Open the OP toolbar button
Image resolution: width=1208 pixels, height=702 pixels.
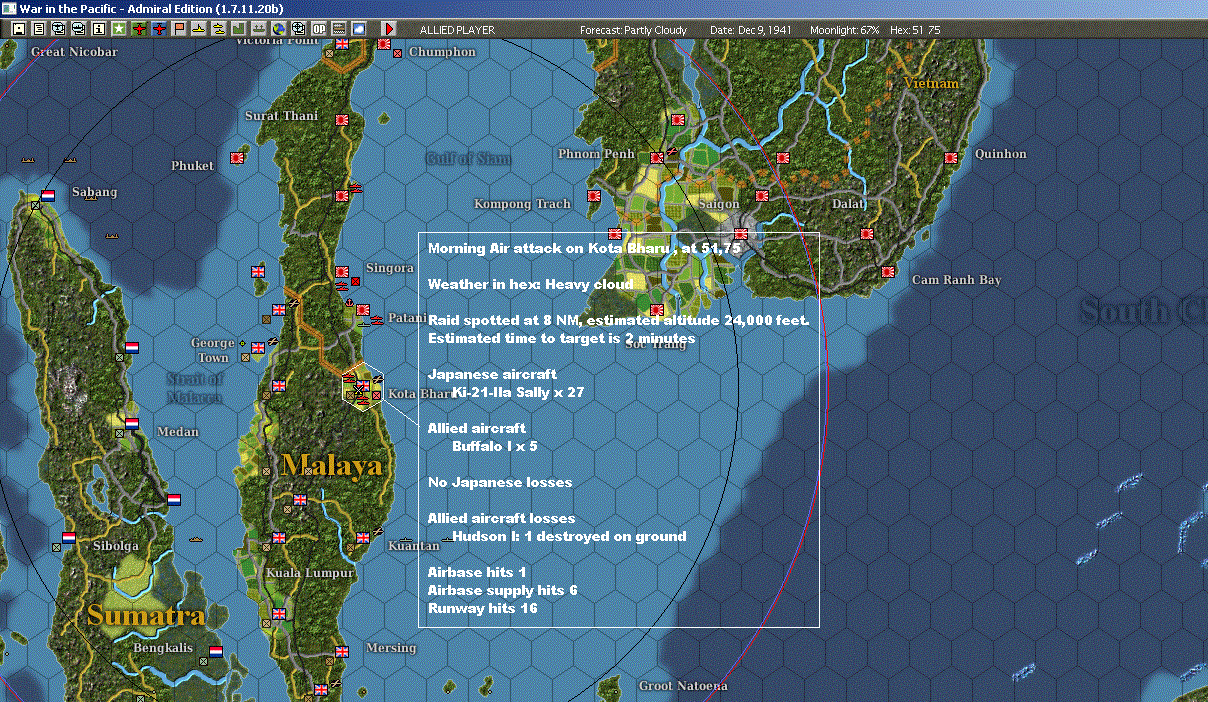coord(319,29)
